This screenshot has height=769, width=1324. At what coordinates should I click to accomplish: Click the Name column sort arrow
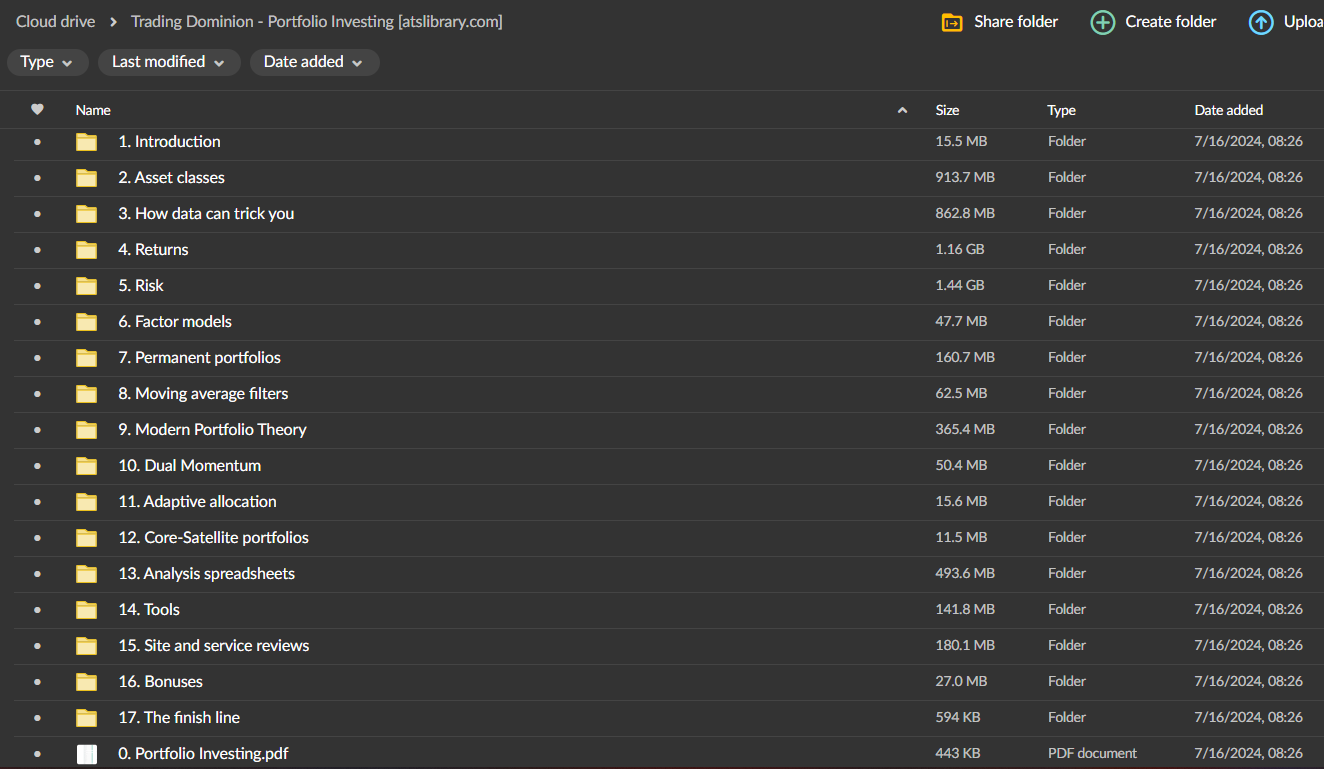[901, 110]
